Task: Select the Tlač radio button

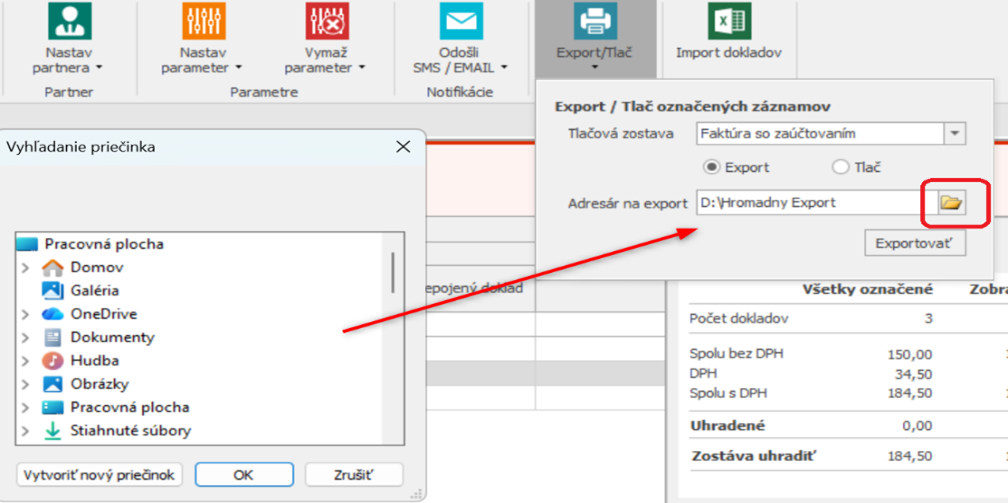Action: click(x=840, y=167)
